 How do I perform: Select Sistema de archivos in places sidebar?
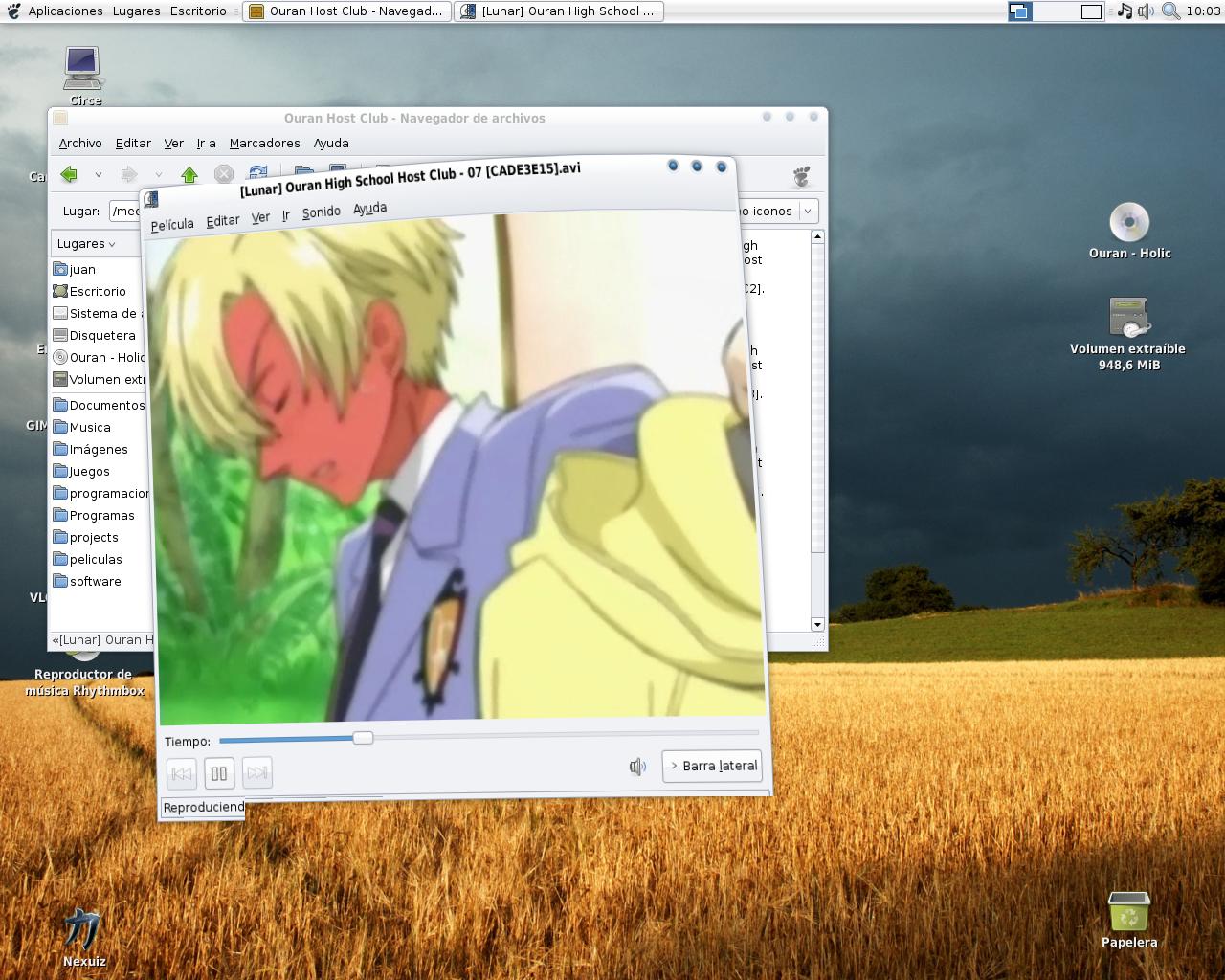coord(98,313)
